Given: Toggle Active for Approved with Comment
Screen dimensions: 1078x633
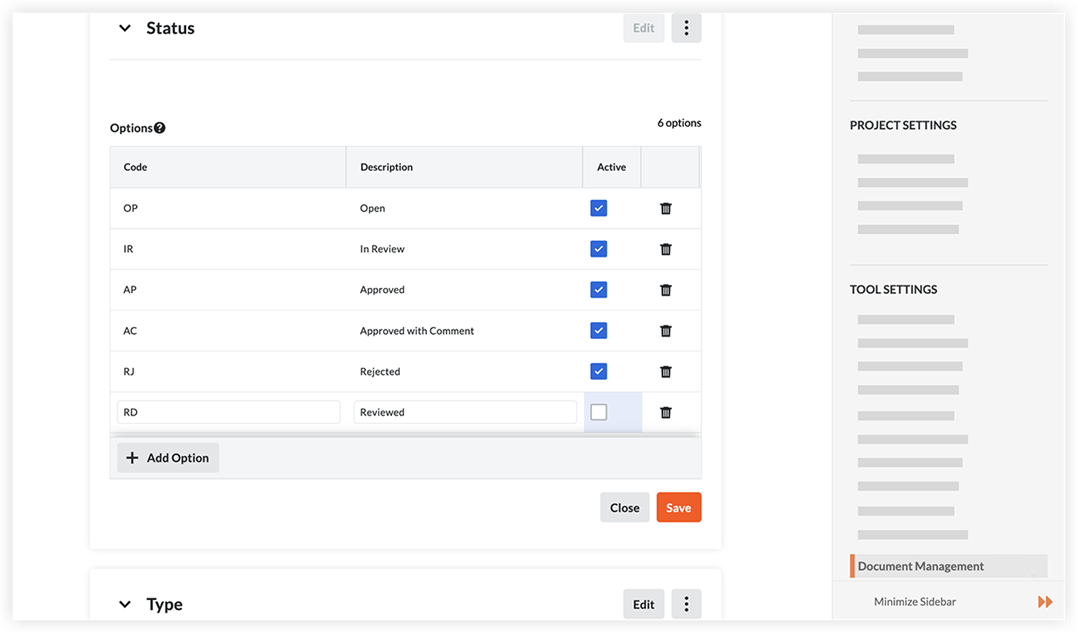Looking at the screenshot, I should [x=599, y=331].
